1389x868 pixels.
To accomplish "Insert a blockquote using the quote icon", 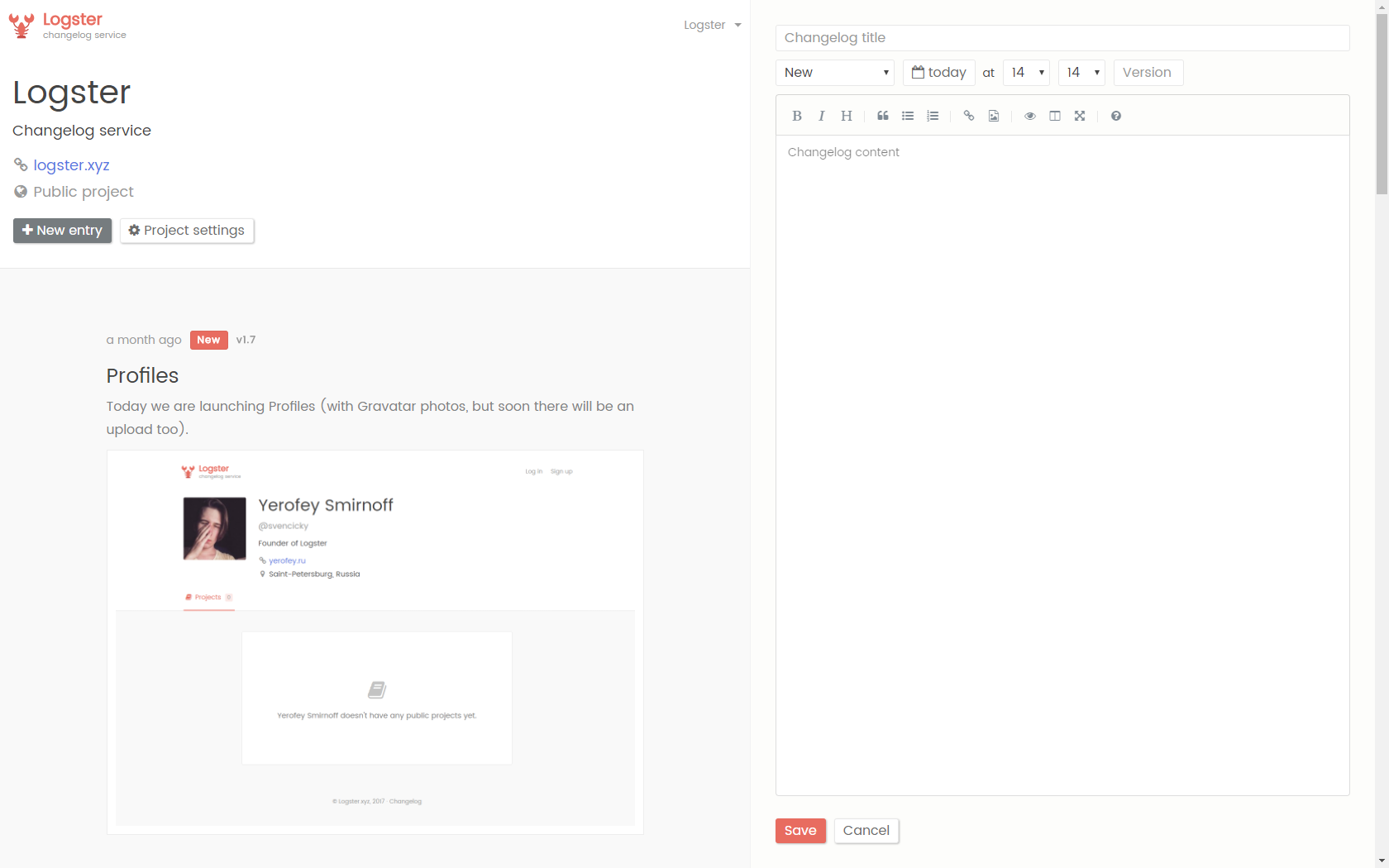I will pyautogui.click(x=882, y=116).
